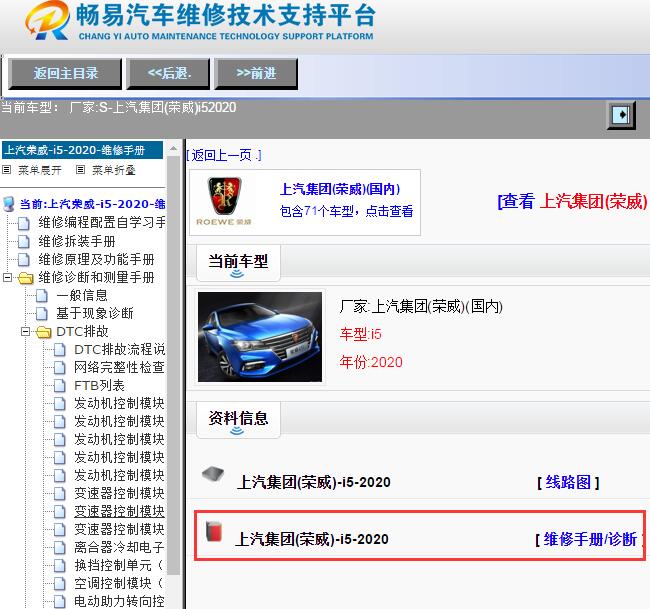
Task: Open 基于现象诊断 tree item
Action: (x=95, y=313)
